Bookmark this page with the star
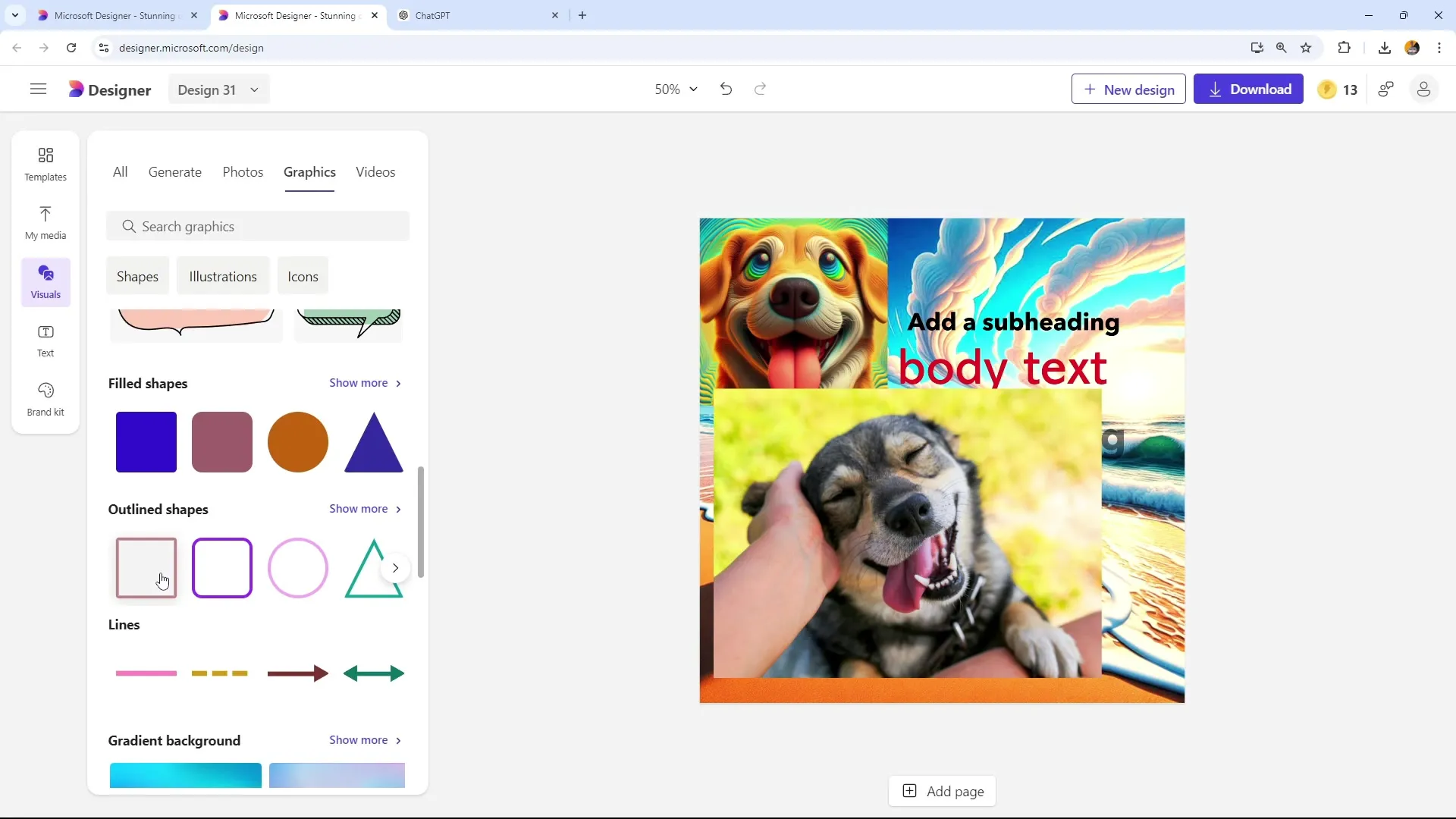Viewport: 1456px width, 819px height. 1306,48
